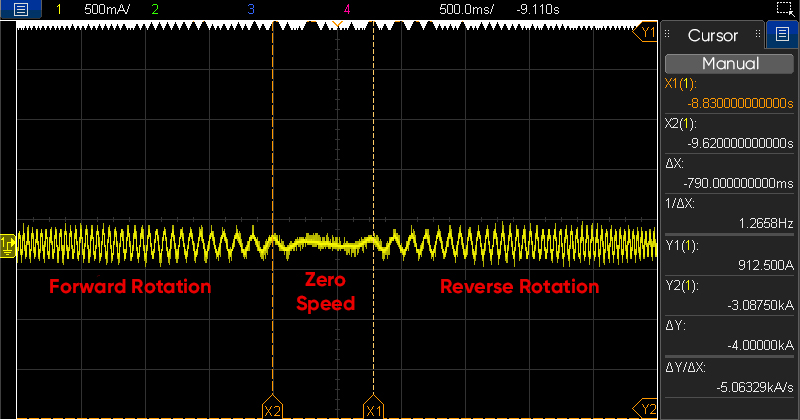Click the Cursor panel title
Viewport: 800px width, 420px height.
(713, 36)
